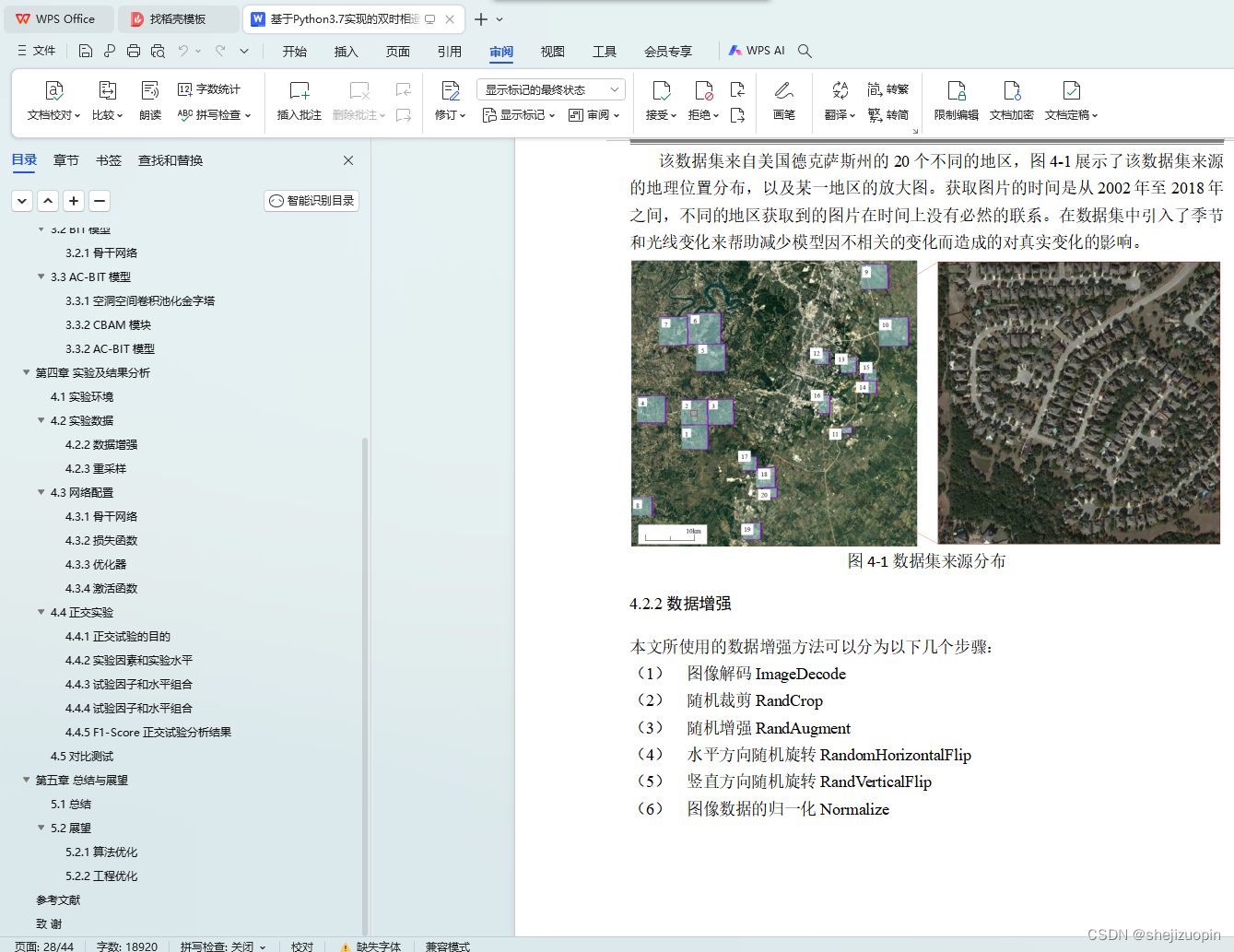
Task: Toggle 智能识别目录 in the outline panel
Action: 311,200
